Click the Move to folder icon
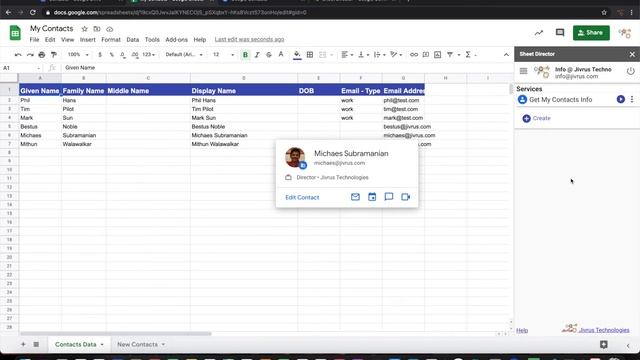Screen dimensions: 640x360 tap(97, 29)
